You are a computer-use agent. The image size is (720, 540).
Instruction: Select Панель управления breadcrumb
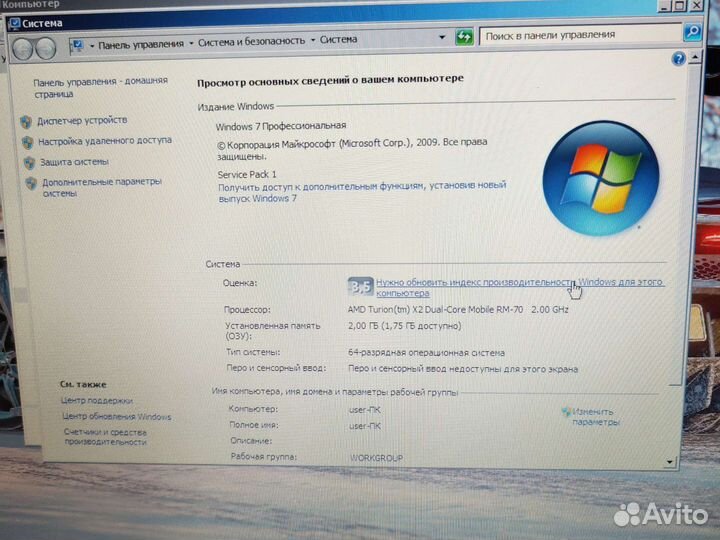[141, 44]
